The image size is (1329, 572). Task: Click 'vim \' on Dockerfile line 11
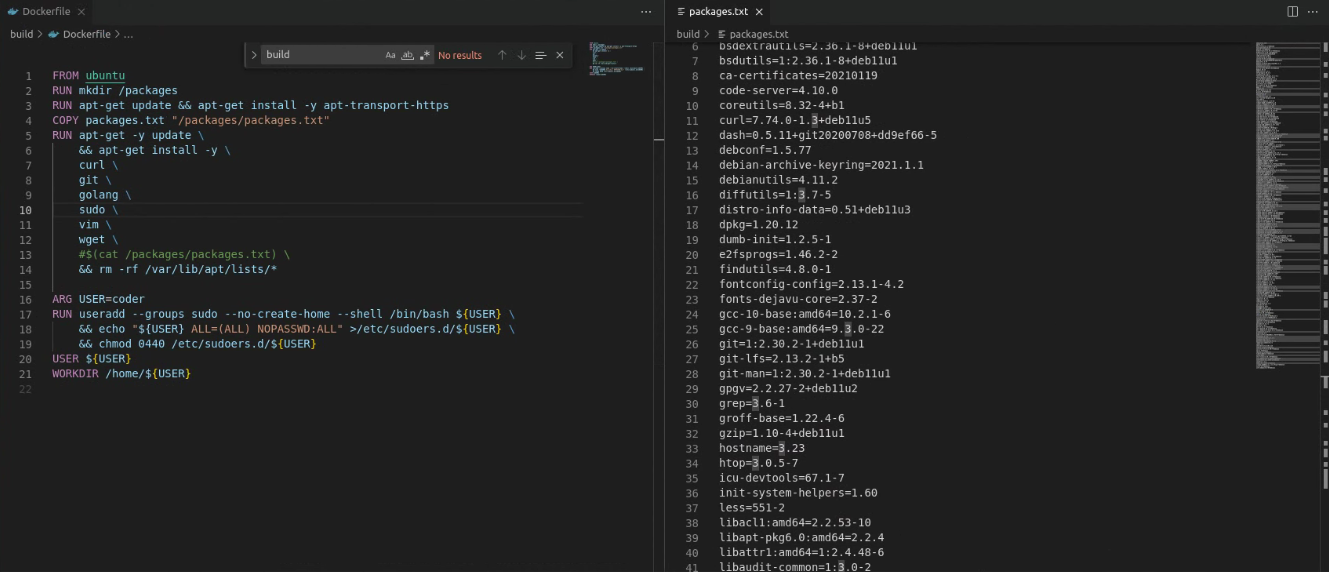pos(95,225)
